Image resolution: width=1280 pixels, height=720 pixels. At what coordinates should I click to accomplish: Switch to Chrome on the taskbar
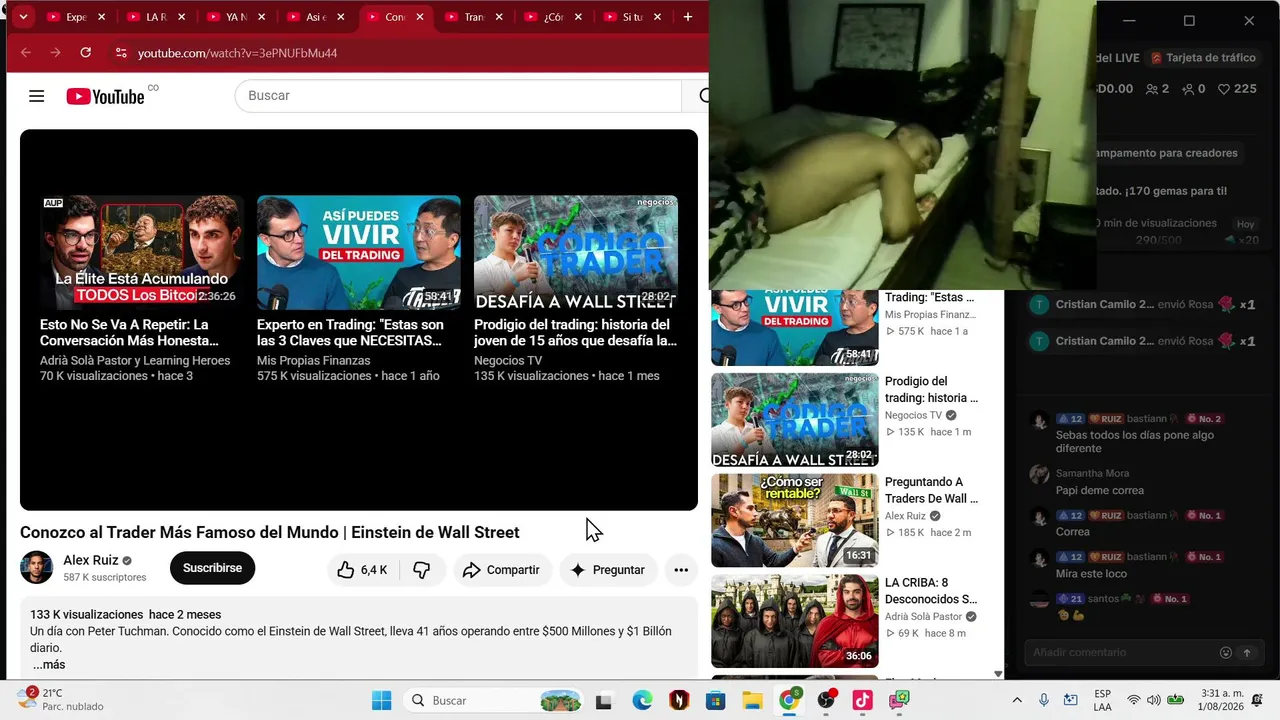[x=789, y=701]
